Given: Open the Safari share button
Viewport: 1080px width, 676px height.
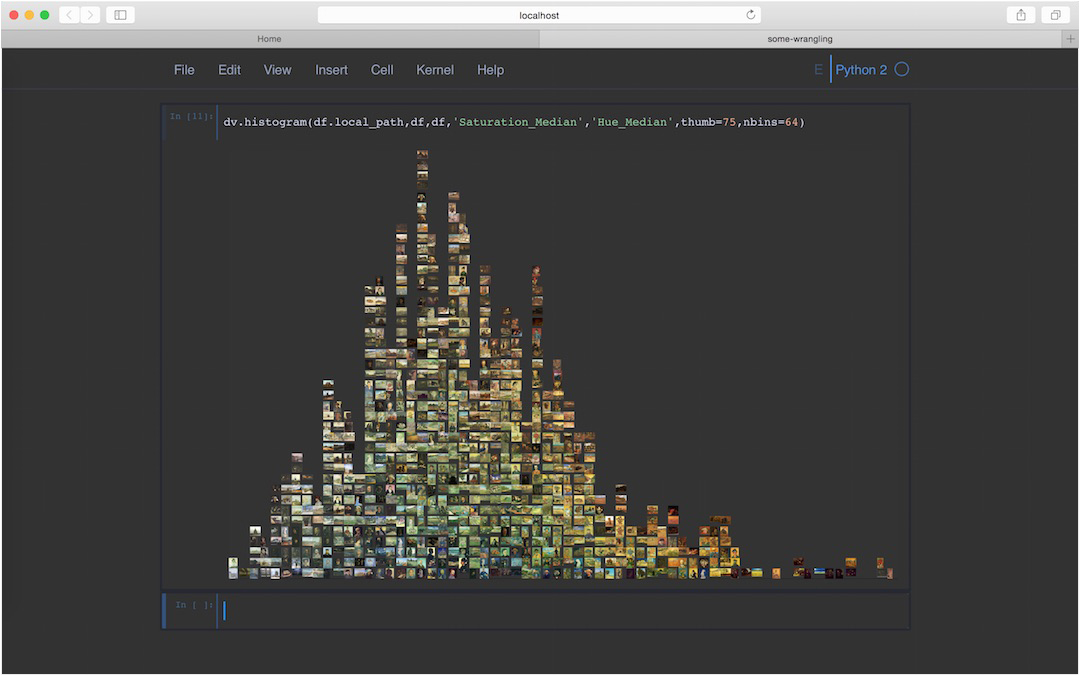Looking at the screenshot, I should click(1021, 15).
